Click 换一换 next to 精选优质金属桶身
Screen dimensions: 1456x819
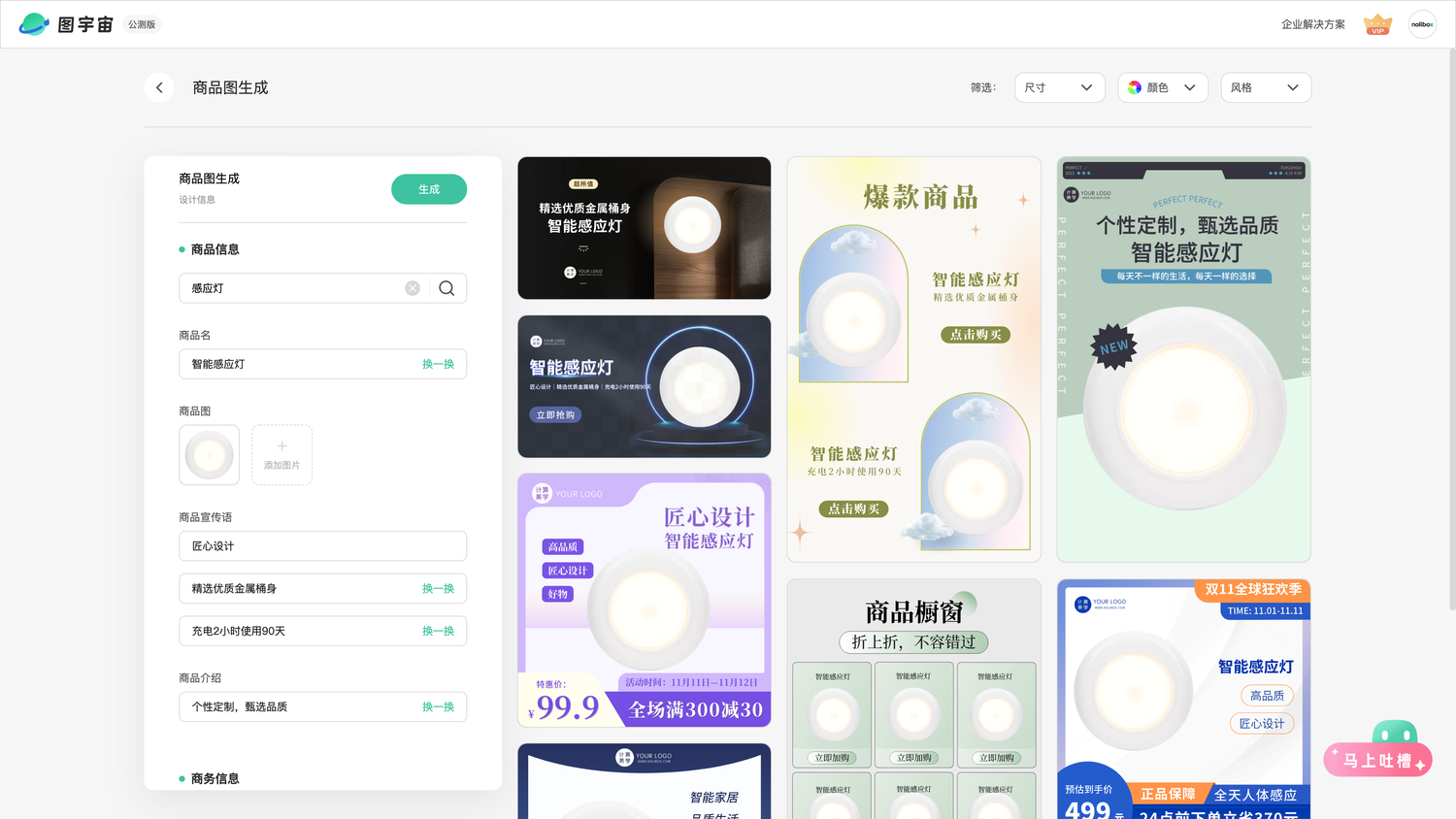(438, 589)
